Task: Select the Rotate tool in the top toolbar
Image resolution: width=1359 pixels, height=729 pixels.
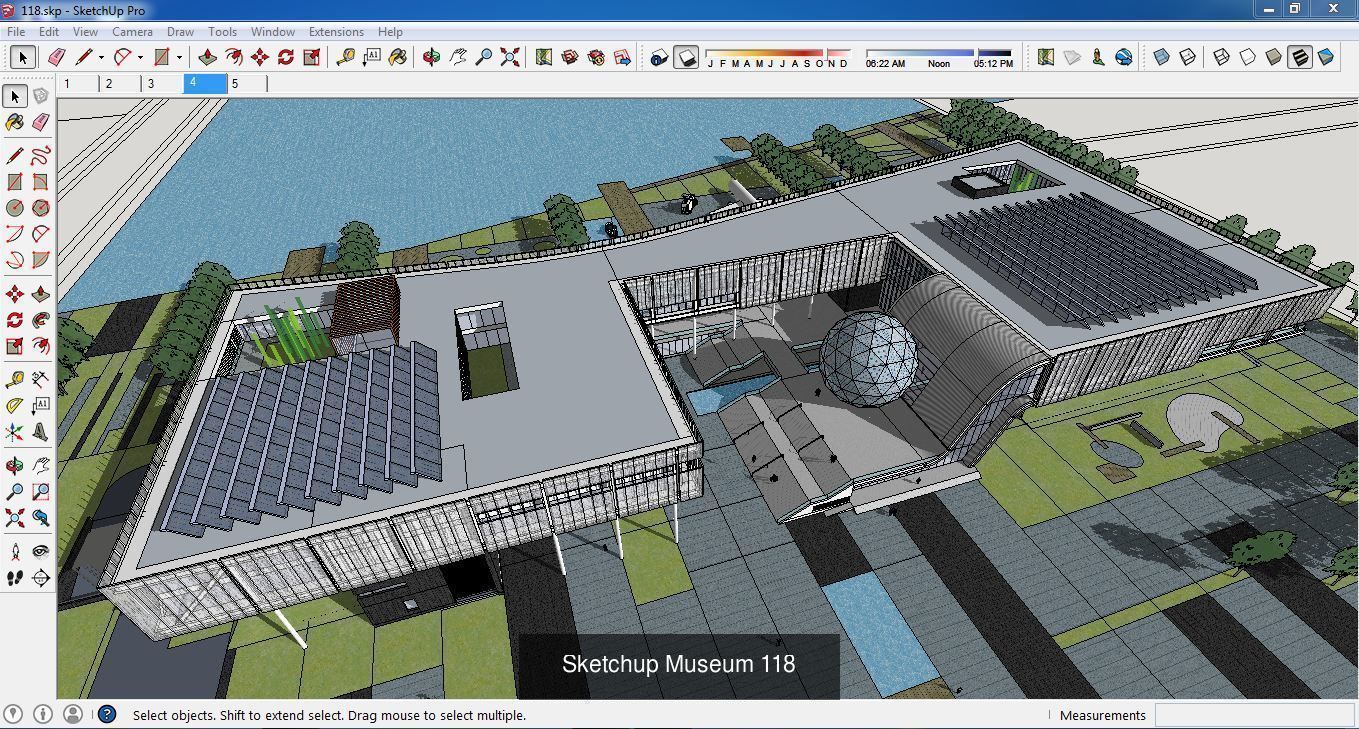Action: point(286,57)
